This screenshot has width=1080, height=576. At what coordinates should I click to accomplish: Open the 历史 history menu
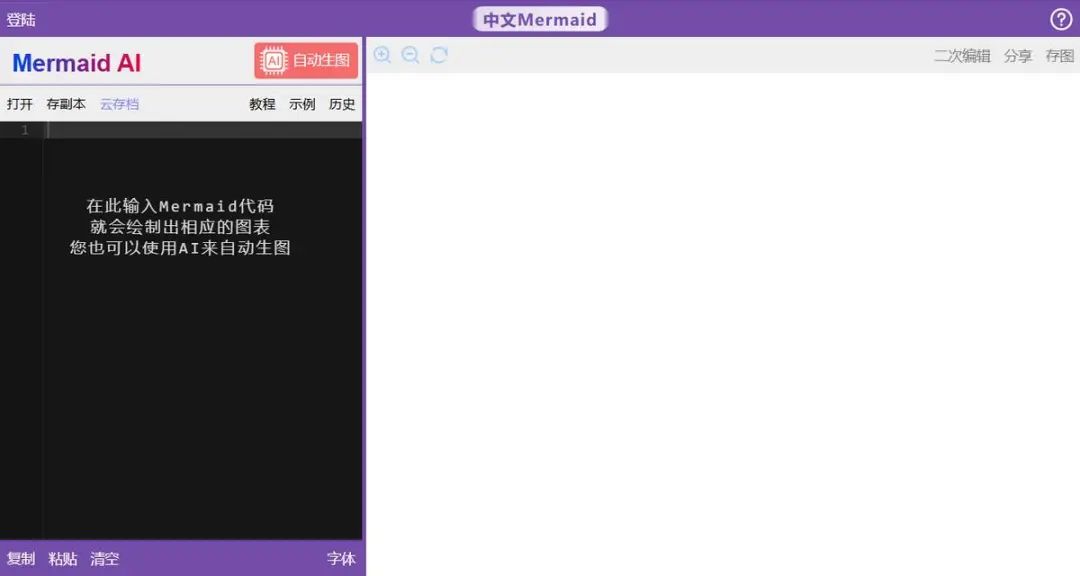click(x=342, y=104)
